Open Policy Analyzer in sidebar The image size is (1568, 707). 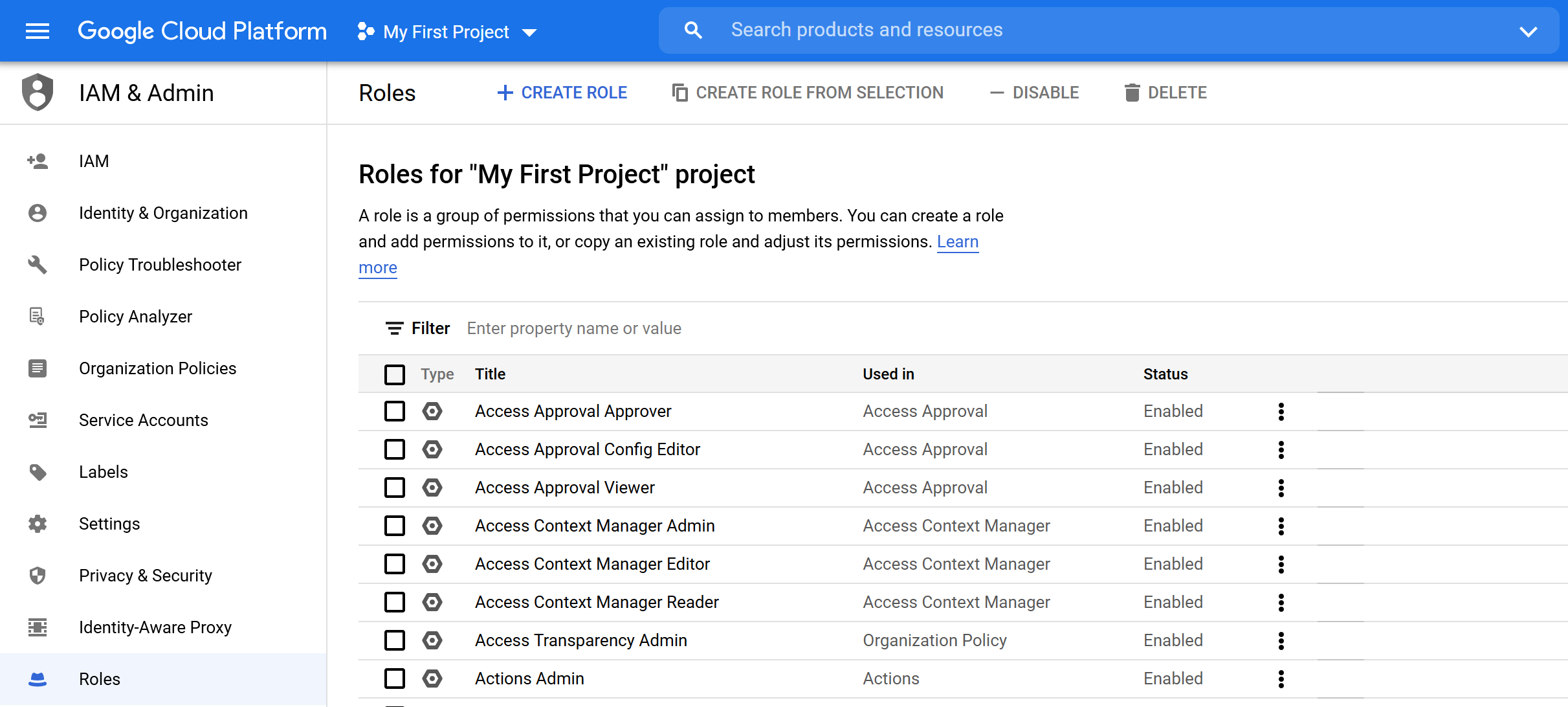(x=163, y=317)
